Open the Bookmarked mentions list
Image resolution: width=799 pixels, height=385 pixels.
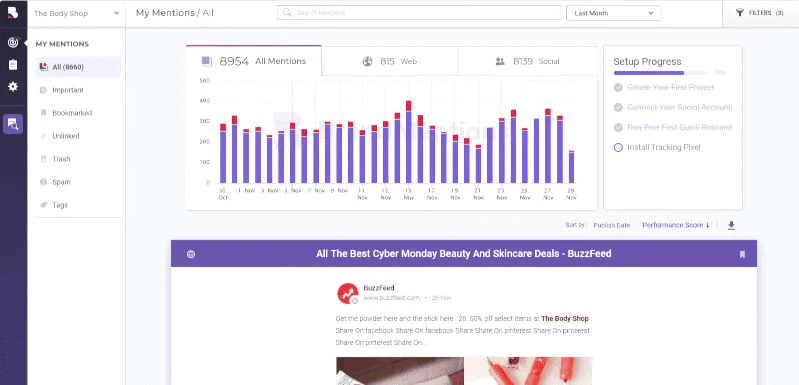(x=72, y=113)
